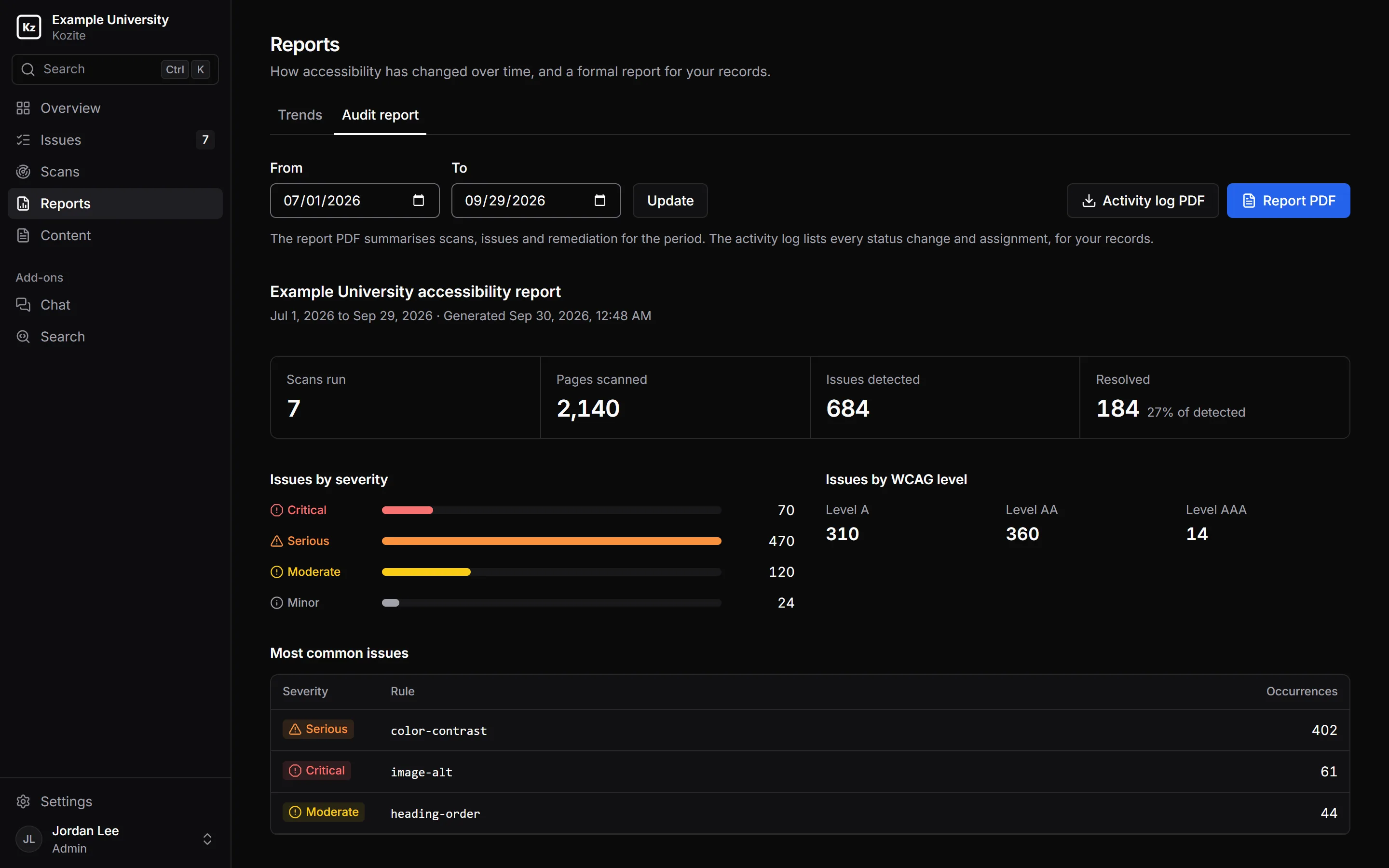Viewport: 1389px width, 868px height.
Task: Download the Activity log PDF
Action: (x=1142, y=200)
